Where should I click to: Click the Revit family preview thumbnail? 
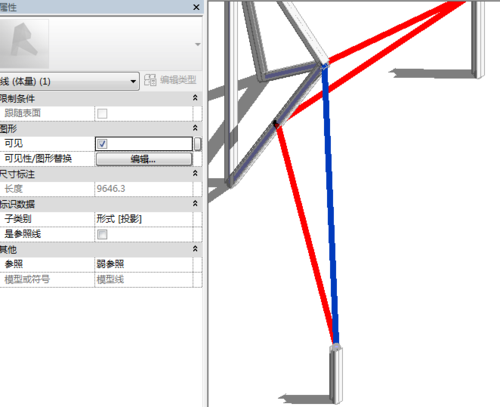(x=24, y=43)
